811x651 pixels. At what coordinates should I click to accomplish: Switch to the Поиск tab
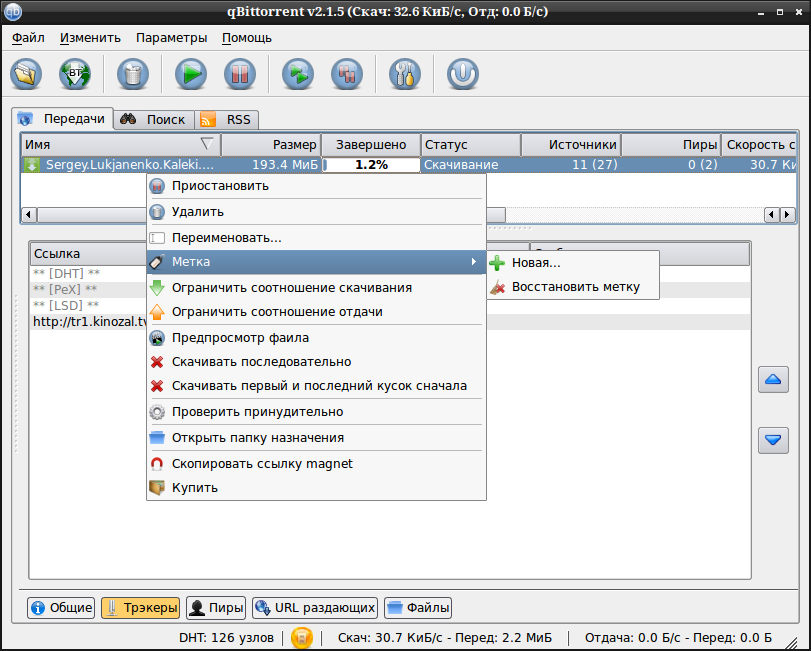154,119
